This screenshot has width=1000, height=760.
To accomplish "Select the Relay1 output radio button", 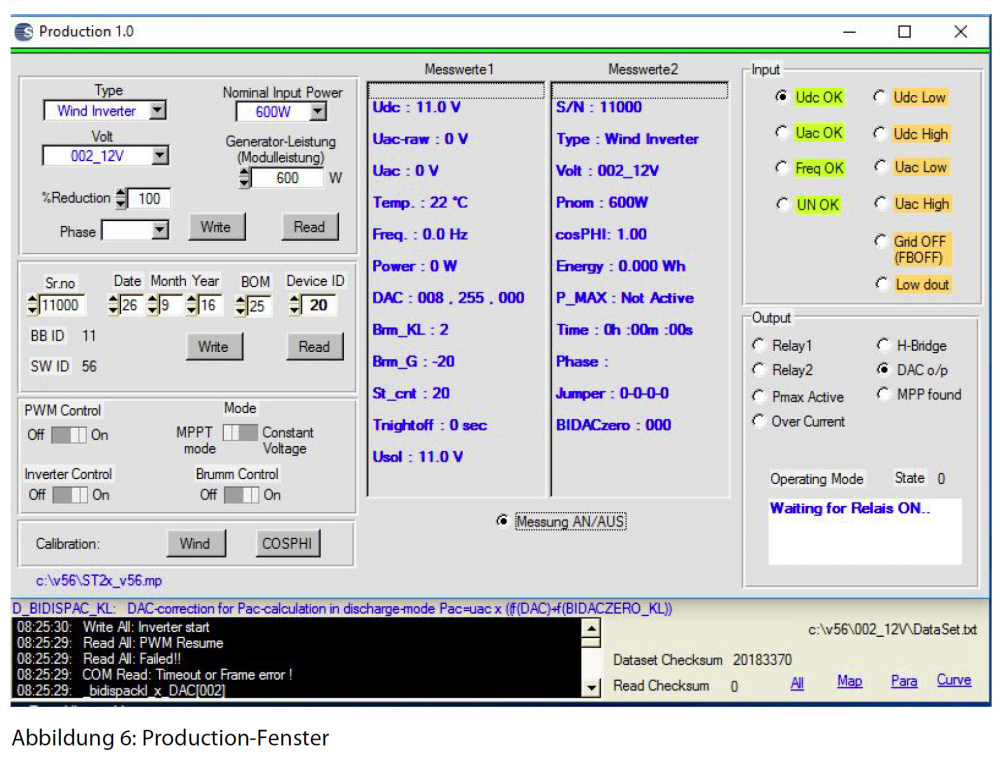I will (759, 345).
